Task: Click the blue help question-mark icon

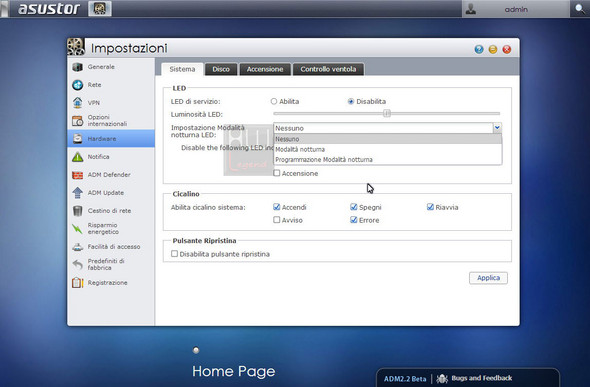Action: (479, 49)
